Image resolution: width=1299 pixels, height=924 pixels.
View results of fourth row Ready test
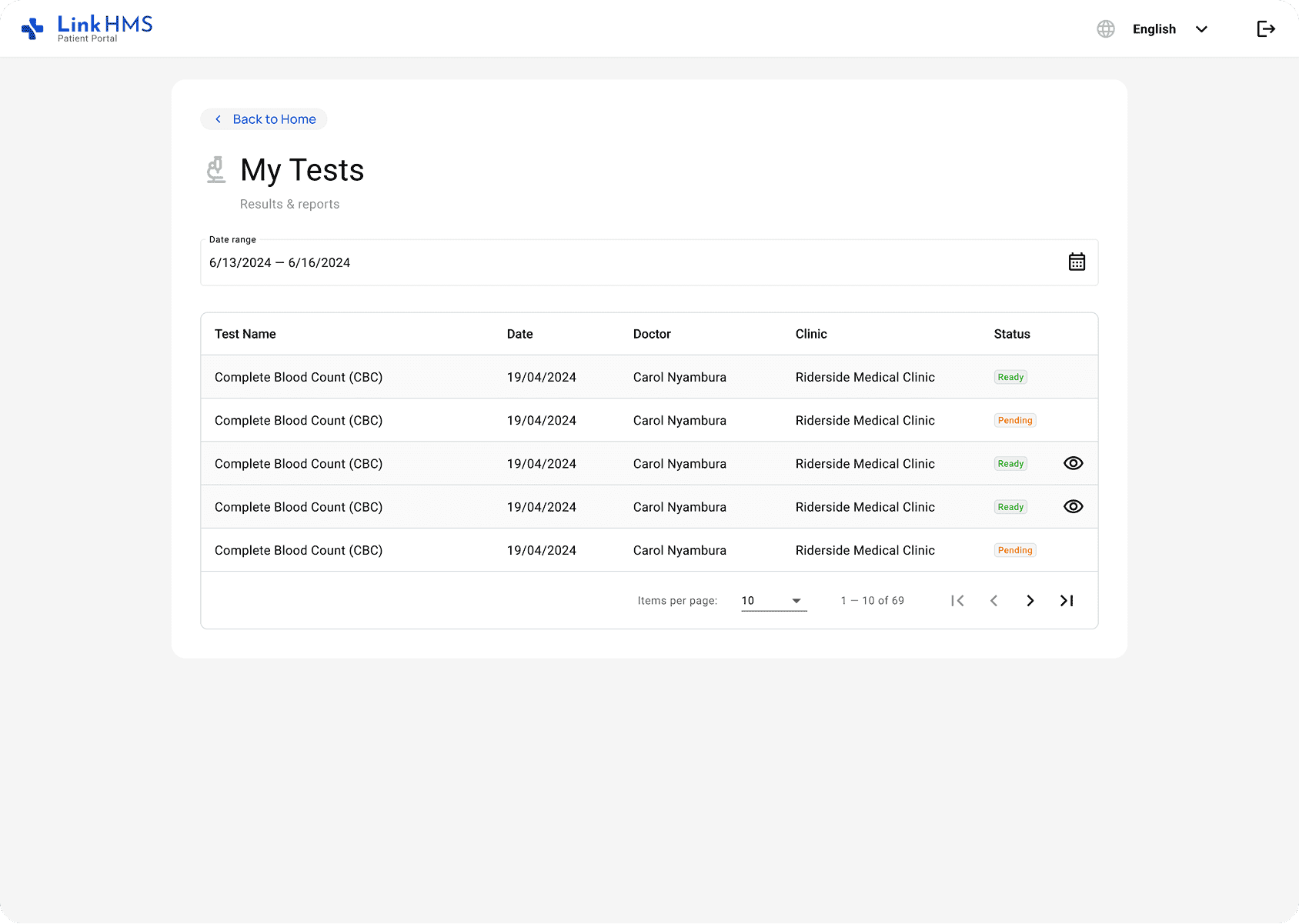[1073, 506]
